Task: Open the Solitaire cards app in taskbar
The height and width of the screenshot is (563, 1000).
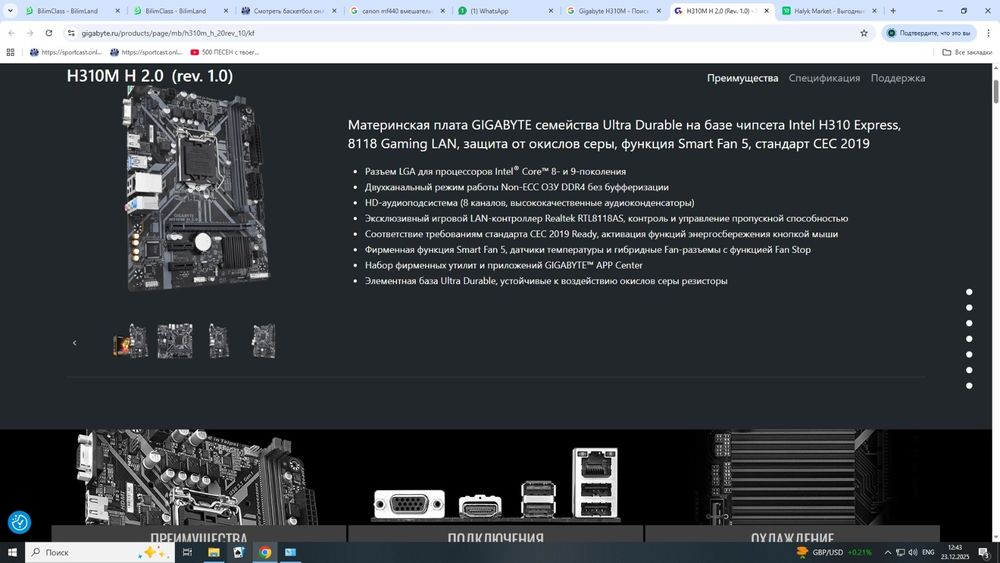Action: (239, 552)
